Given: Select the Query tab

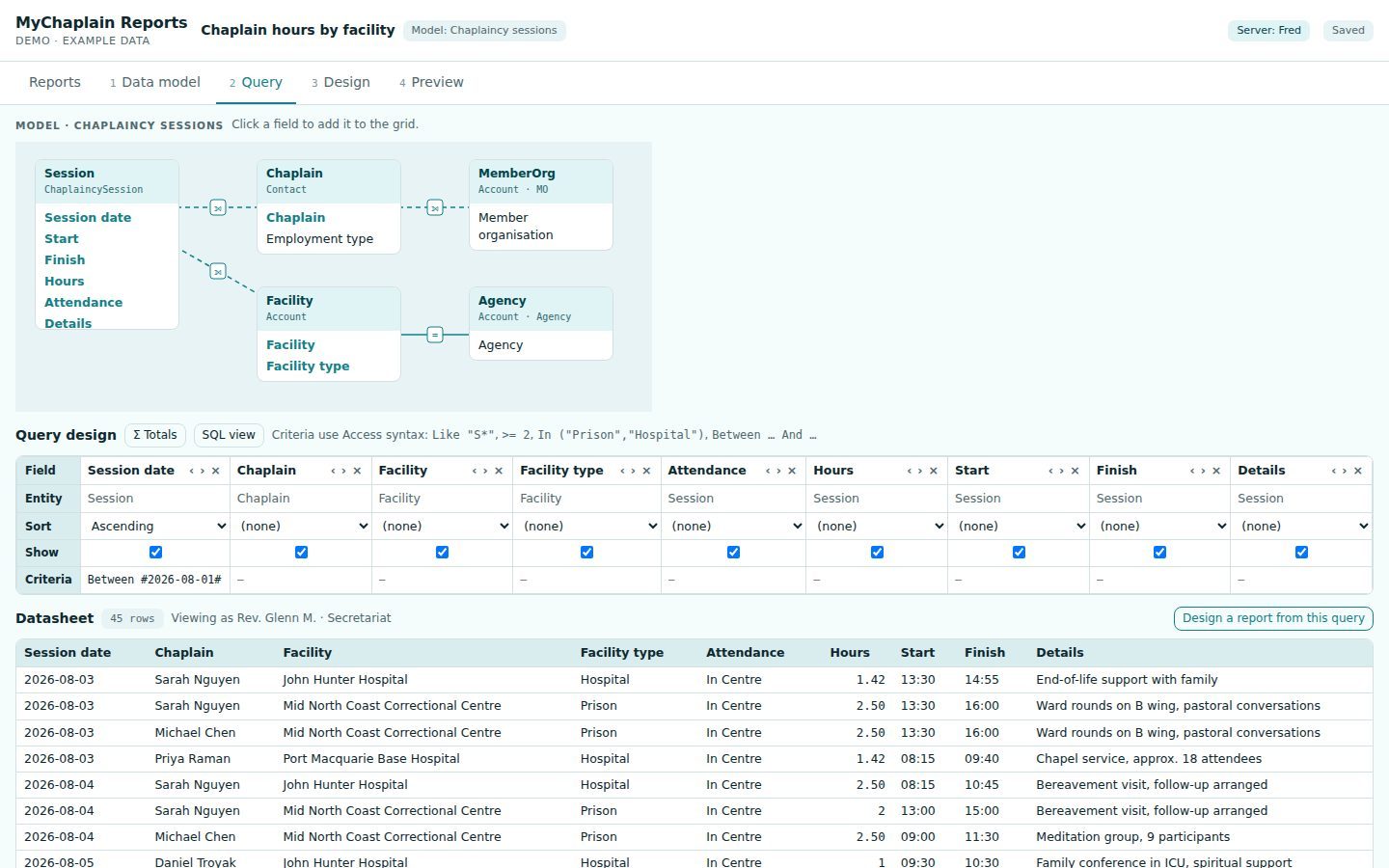Looking at the screenshot, I should tap(256, 83).
